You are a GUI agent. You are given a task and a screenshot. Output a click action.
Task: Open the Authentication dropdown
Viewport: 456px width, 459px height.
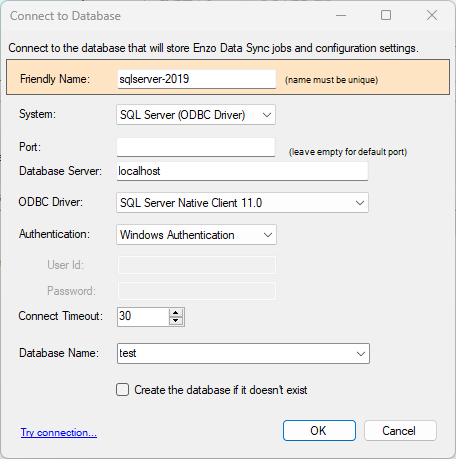(x=196, y=235)
